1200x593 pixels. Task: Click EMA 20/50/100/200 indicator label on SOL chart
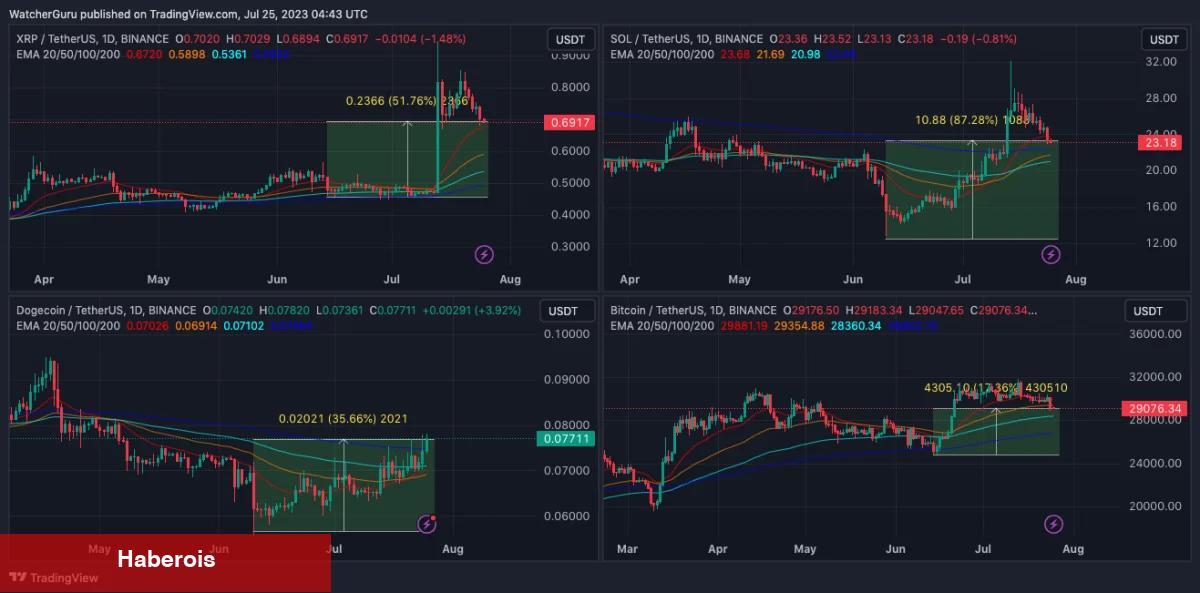click(x=662, y=53)
